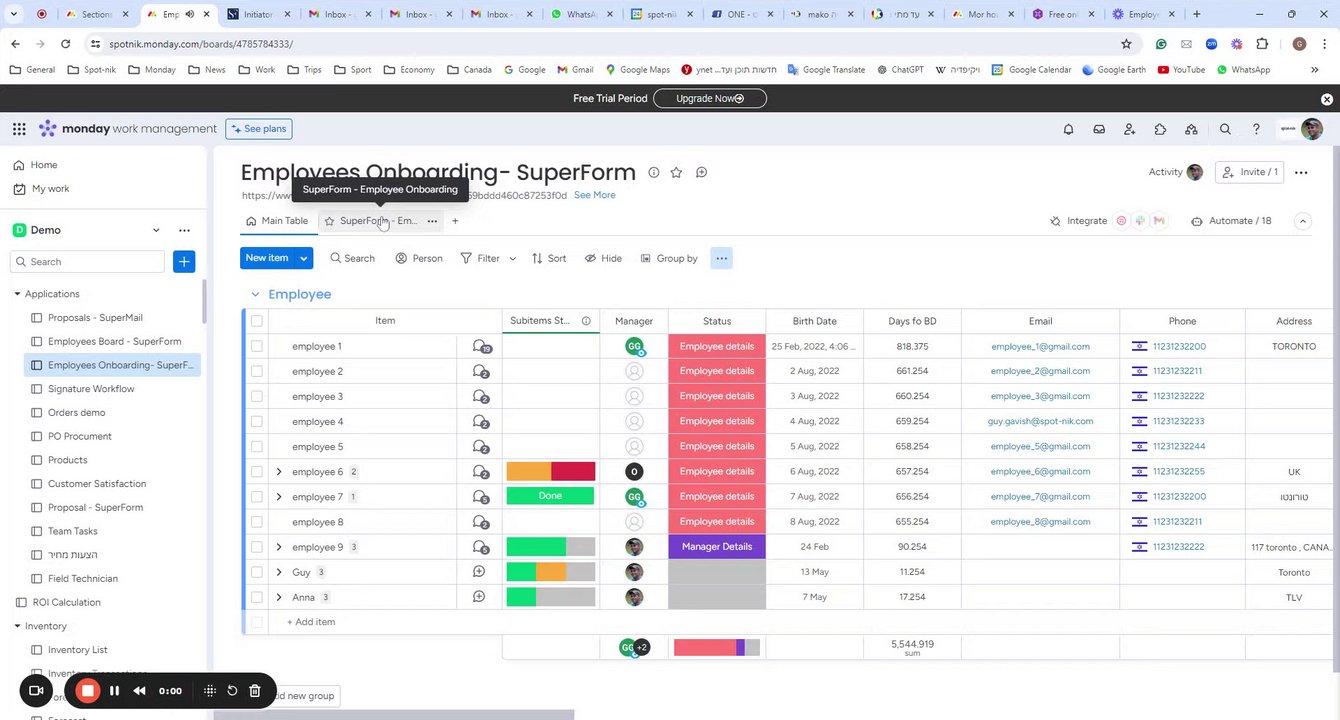Open Filter dropdown arrow
1340x720 pixels.
tap(512, 258)
